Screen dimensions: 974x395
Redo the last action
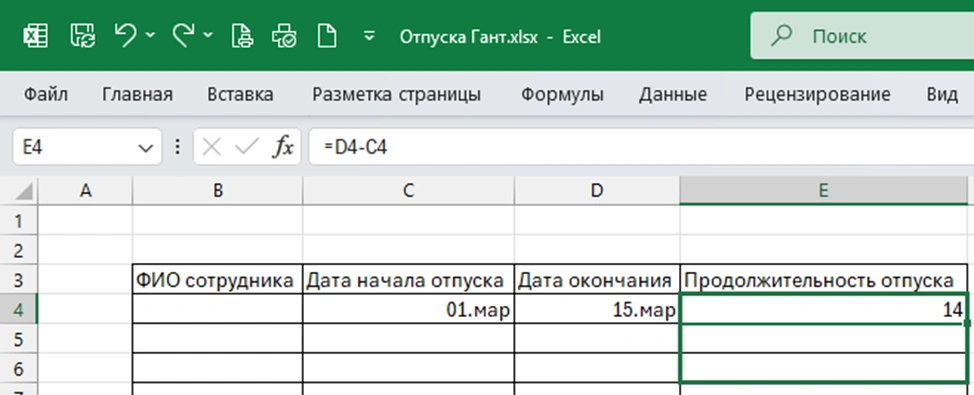click(183, 35)
